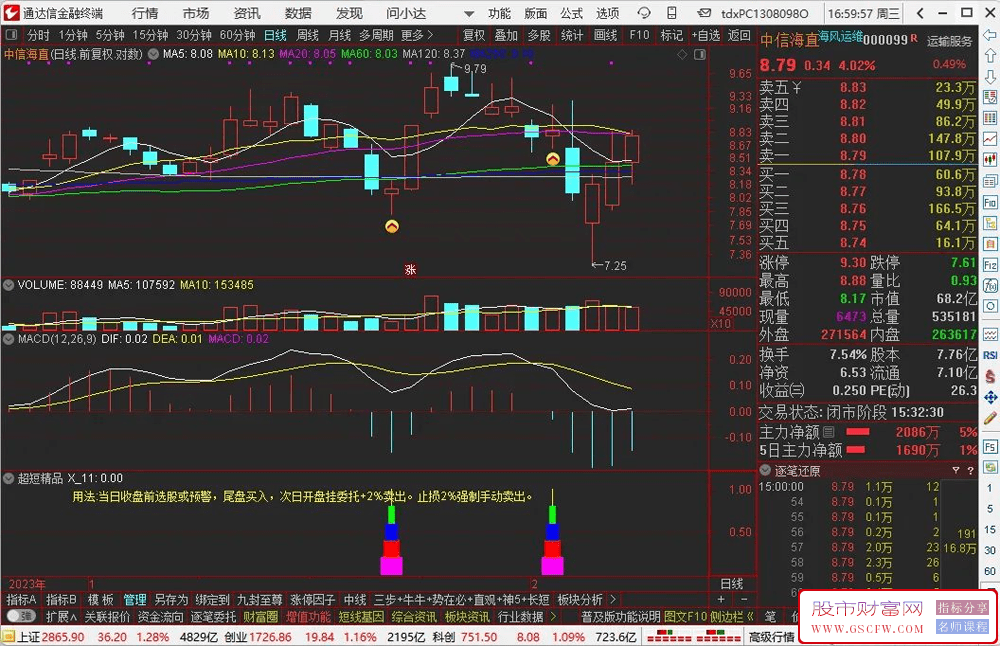The height and width of the screenshot is (646, 1000).
Task: Open the dropdown arrow after 问小达
Action: 469,13
